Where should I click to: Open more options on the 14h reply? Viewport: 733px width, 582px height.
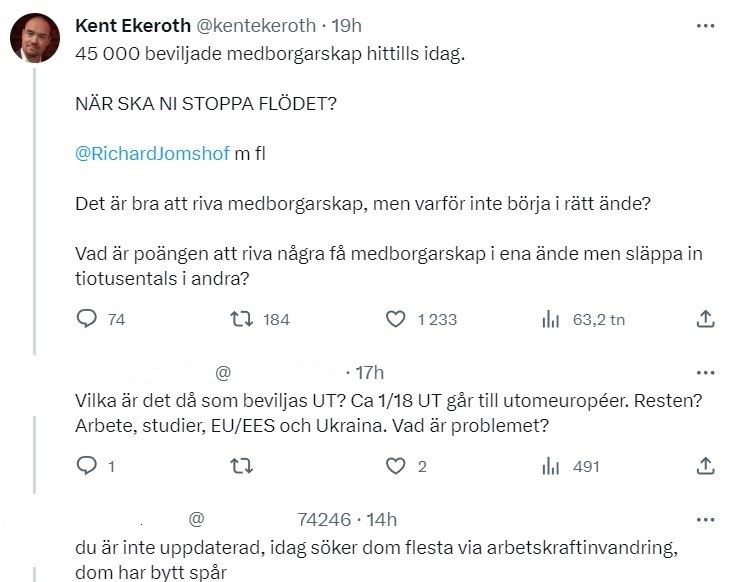tap(704, 519)
